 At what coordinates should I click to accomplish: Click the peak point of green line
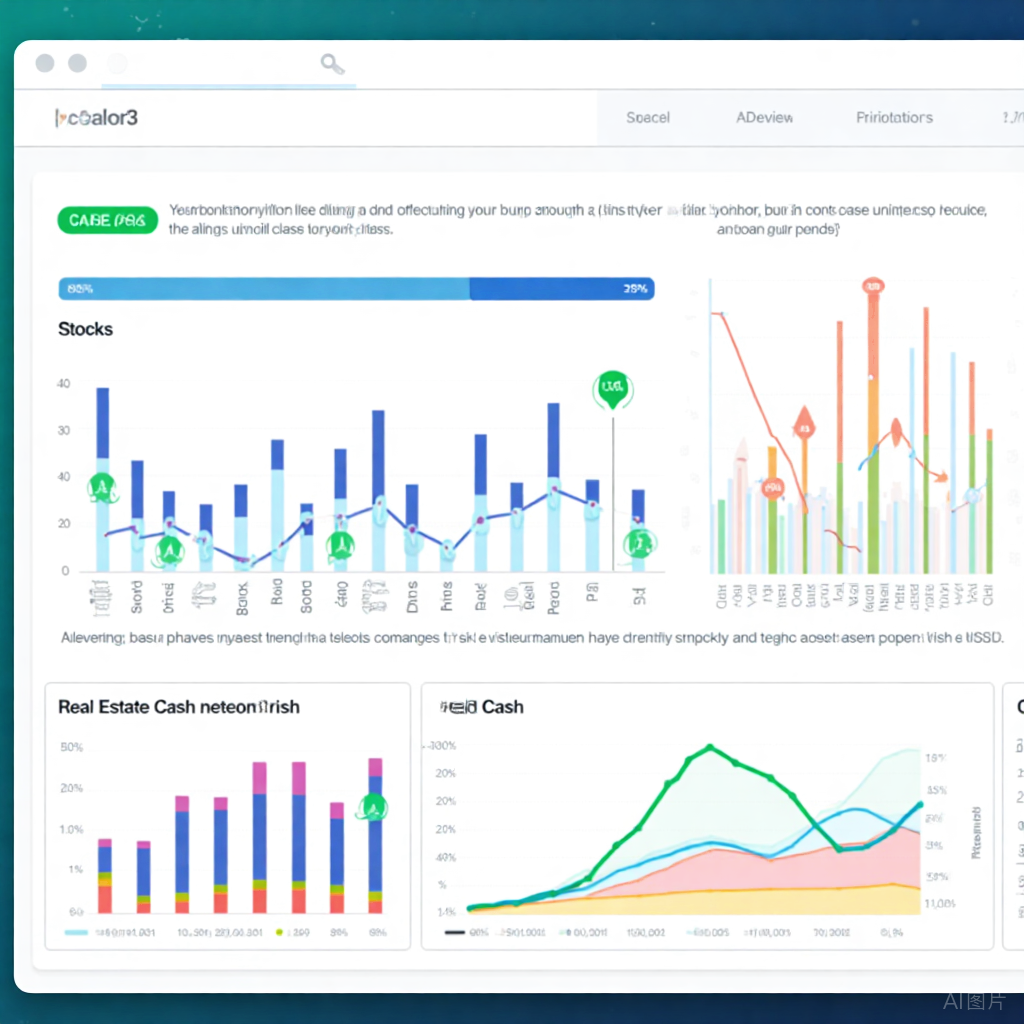tap(709, 746)
